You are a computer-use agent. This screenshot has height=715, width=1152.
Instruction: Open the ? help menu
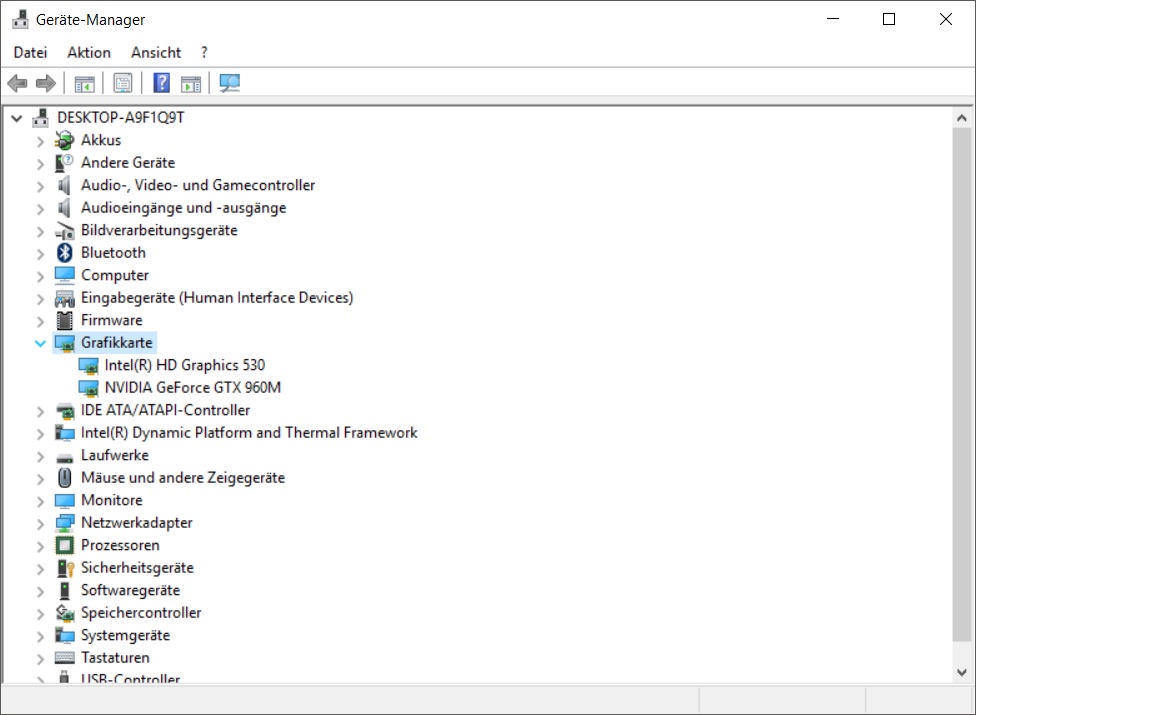coord(204,52)
